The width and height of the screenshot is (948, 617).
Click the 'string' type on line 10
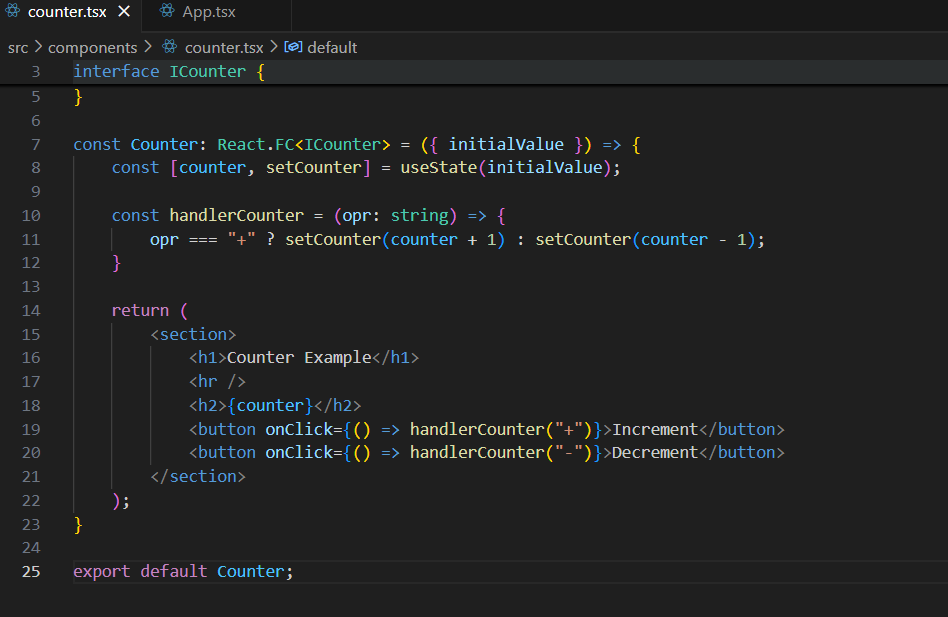[x=420, y=216]
